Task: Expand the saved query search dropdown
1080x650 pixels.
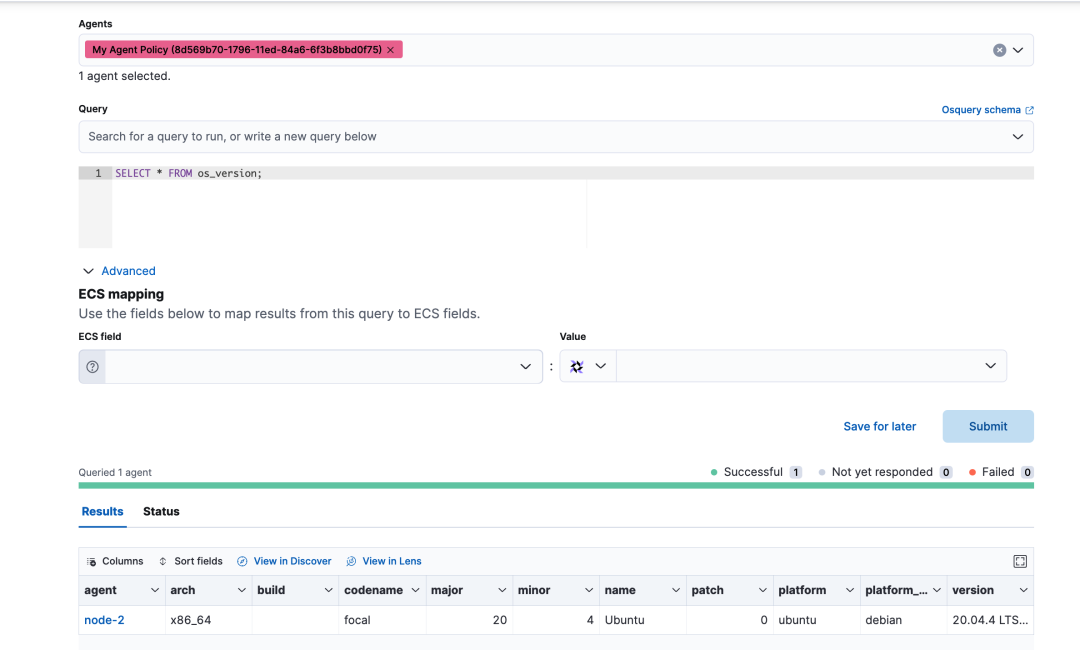Action: [x=1017, y=137]
